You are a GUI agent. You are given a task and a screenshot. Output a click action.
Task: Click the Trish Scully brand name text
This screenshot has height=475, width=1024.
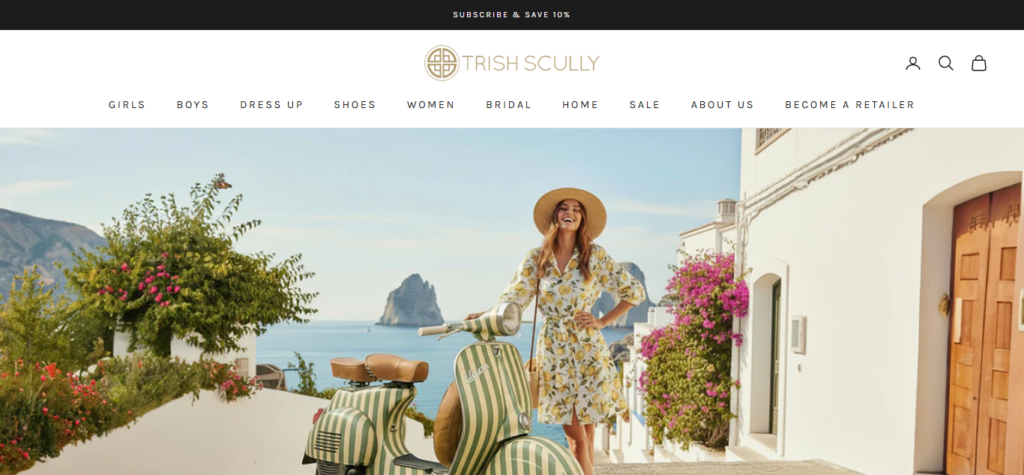[x=531, y=63]
